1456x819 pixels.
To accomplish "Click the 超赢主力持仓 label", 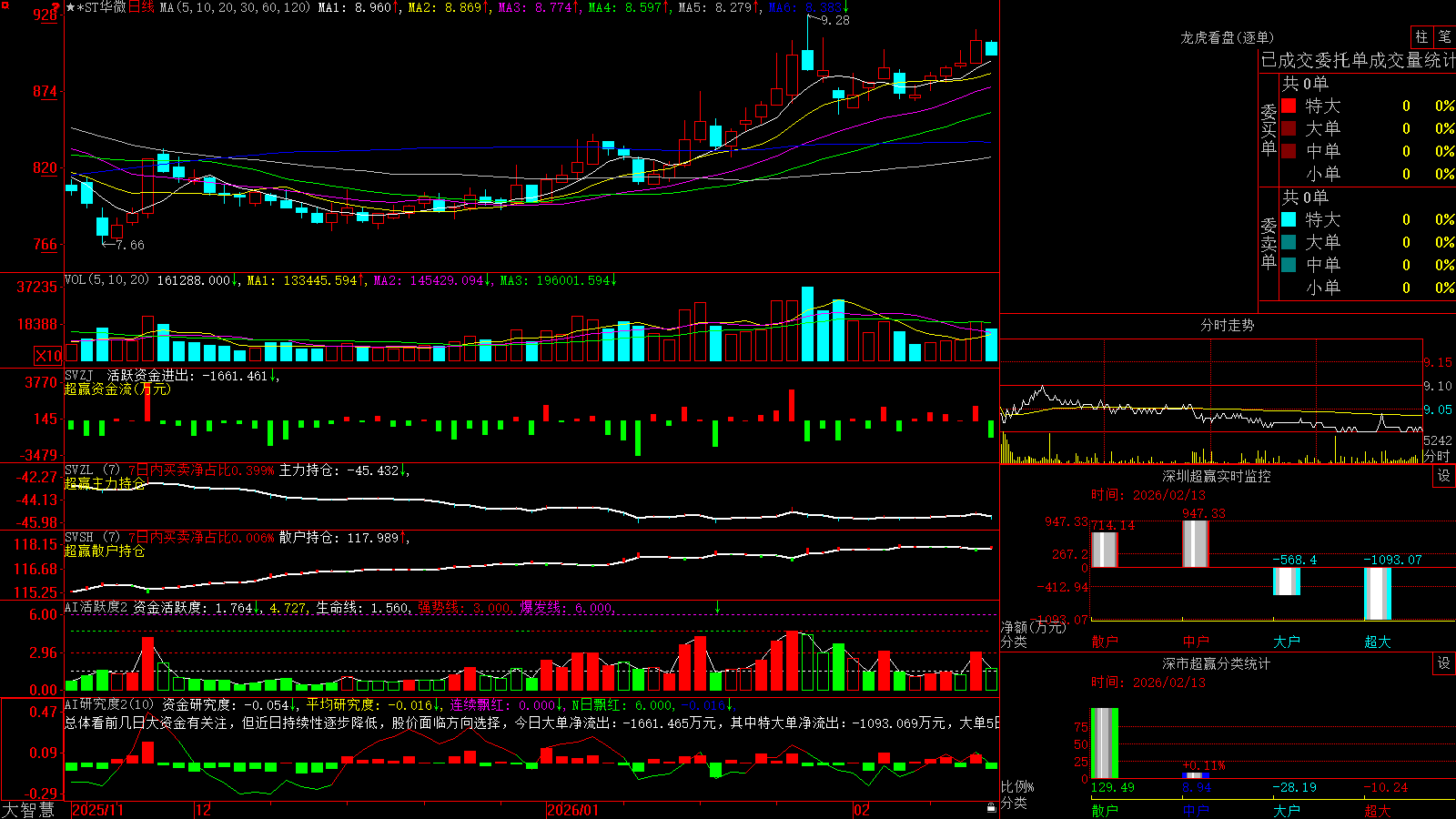I will (x=105, y=483).
